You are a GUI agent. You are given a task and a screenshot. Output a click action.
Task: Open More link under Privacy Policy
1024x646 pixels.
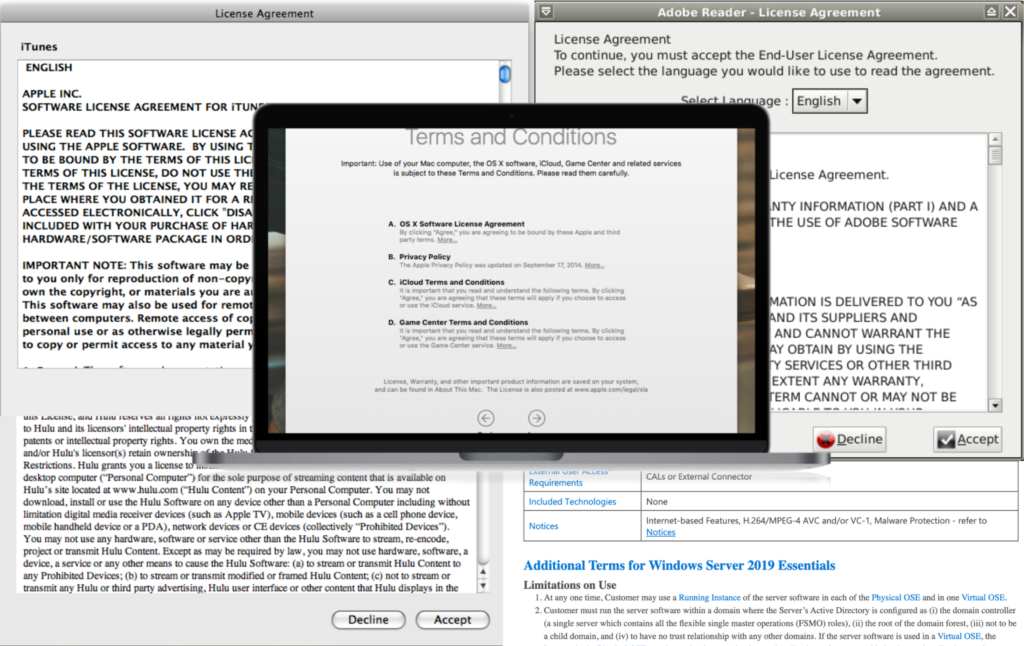click(594, 265)
